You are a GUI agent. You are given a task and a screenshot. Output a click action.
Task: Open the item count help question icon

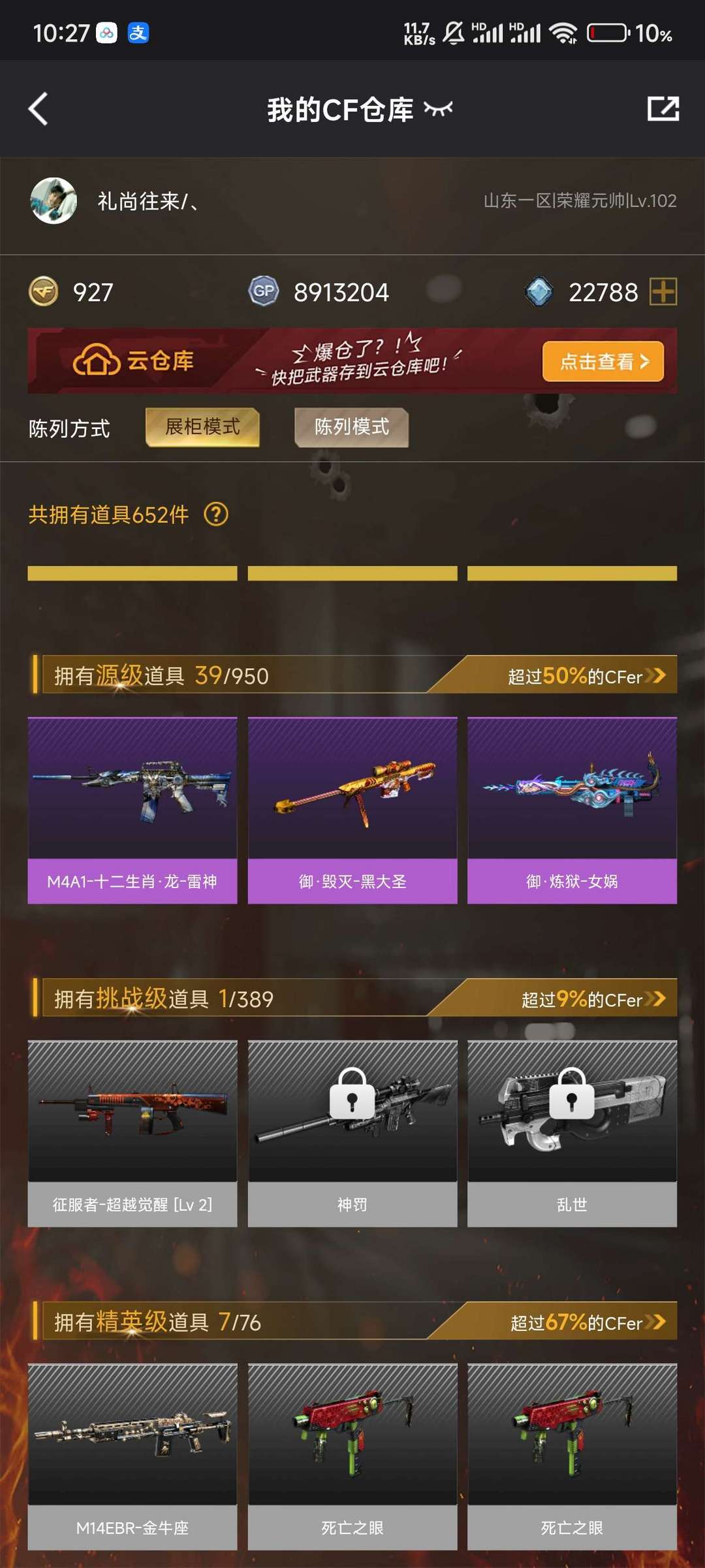216,515
